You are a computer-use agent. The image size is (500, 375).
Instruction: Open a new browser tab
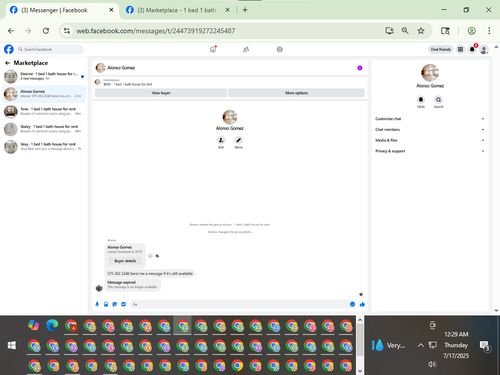pos(245,10)
